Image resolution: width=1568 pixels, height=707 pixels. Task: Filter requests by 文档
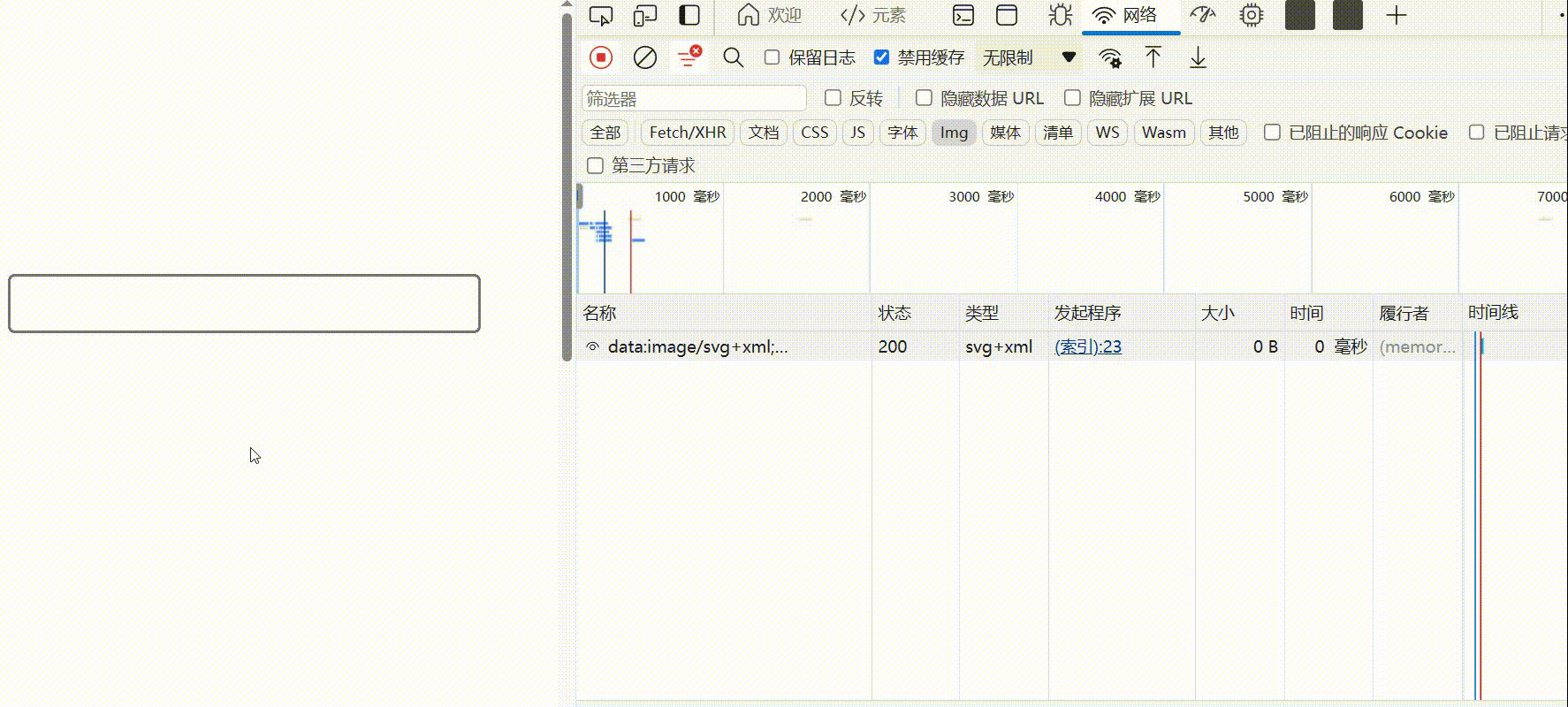pyautogui.click(x=764, y=133)
